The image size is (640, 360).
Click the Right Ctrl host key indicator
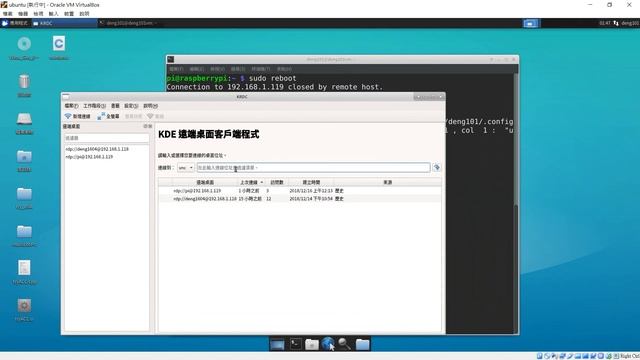click(630, 356)
